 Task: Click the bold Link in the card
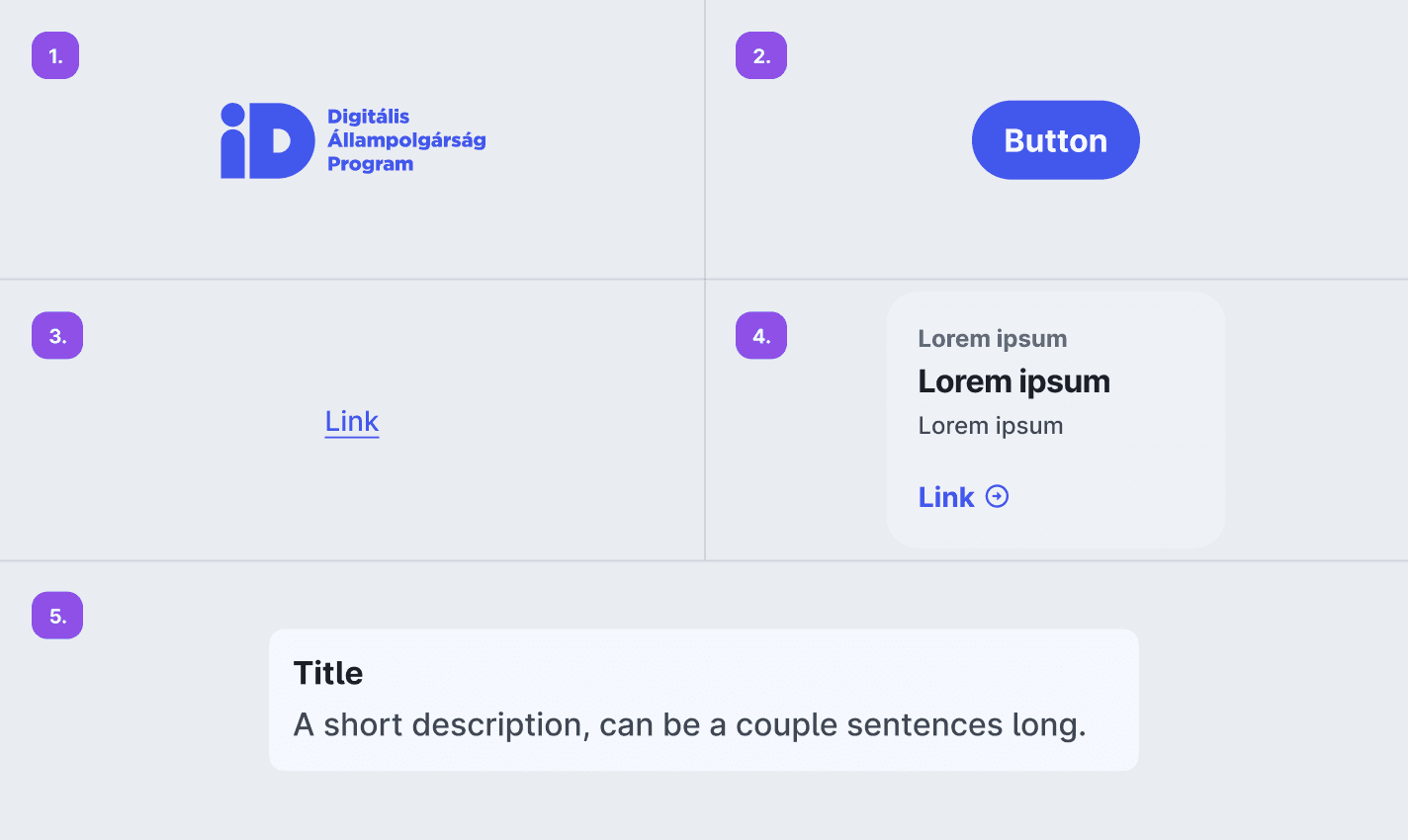[946, 497]
